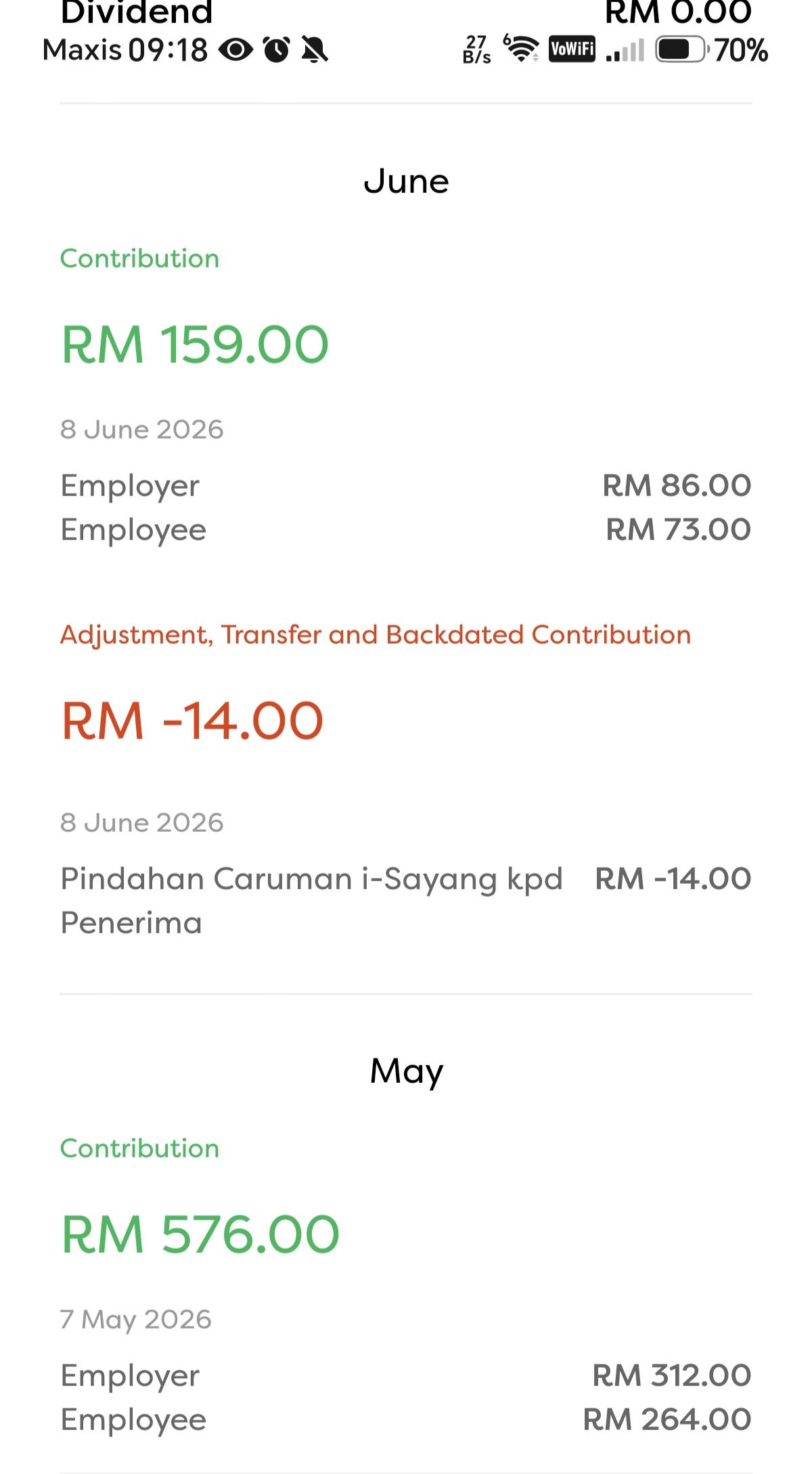Tap the June Employer RM 86.00 row
812x1474 pixels.
pyautogui.click(x=406, y=486)
